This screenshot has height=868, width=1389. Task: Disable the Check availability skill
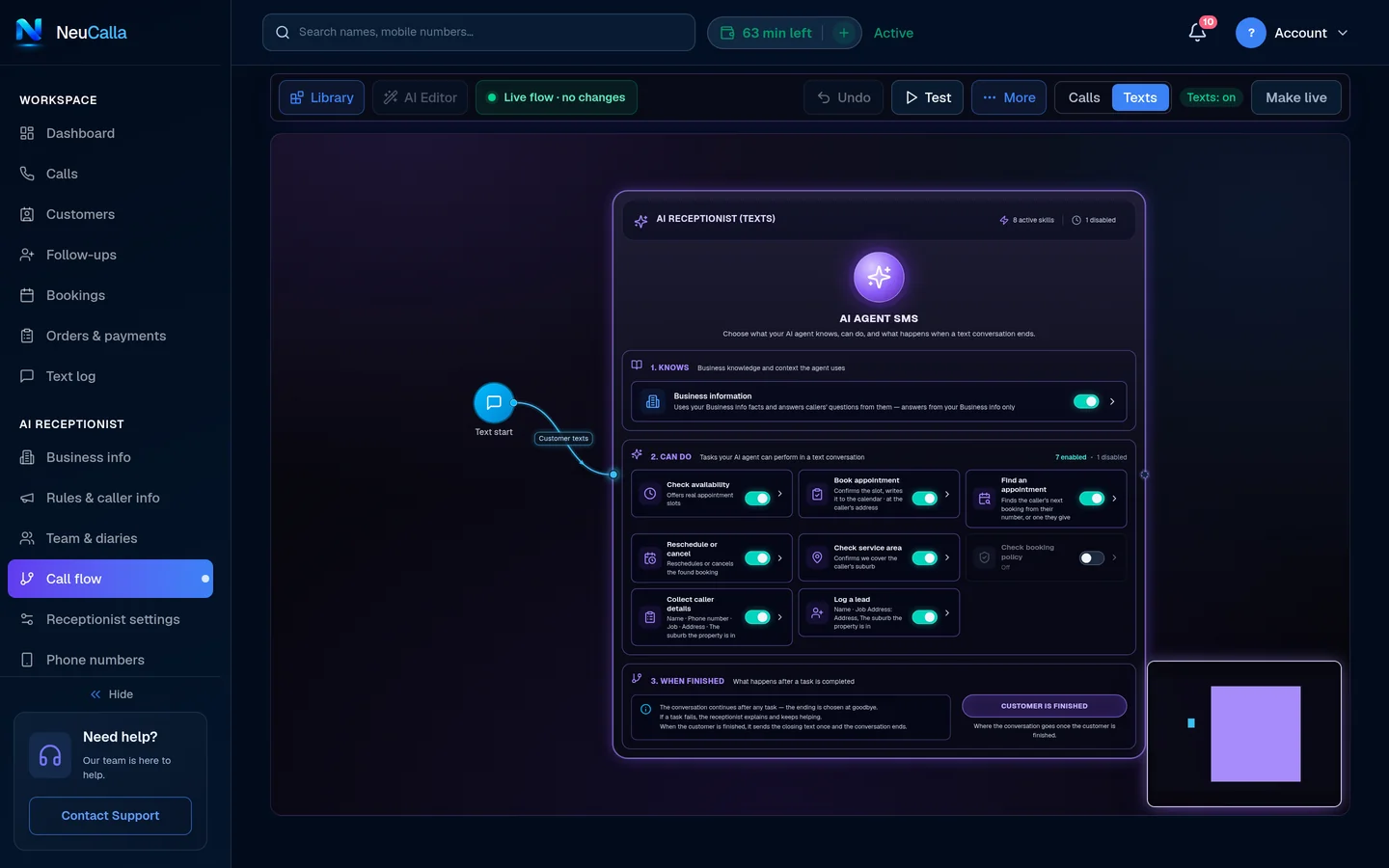click(x=757, y=499)
